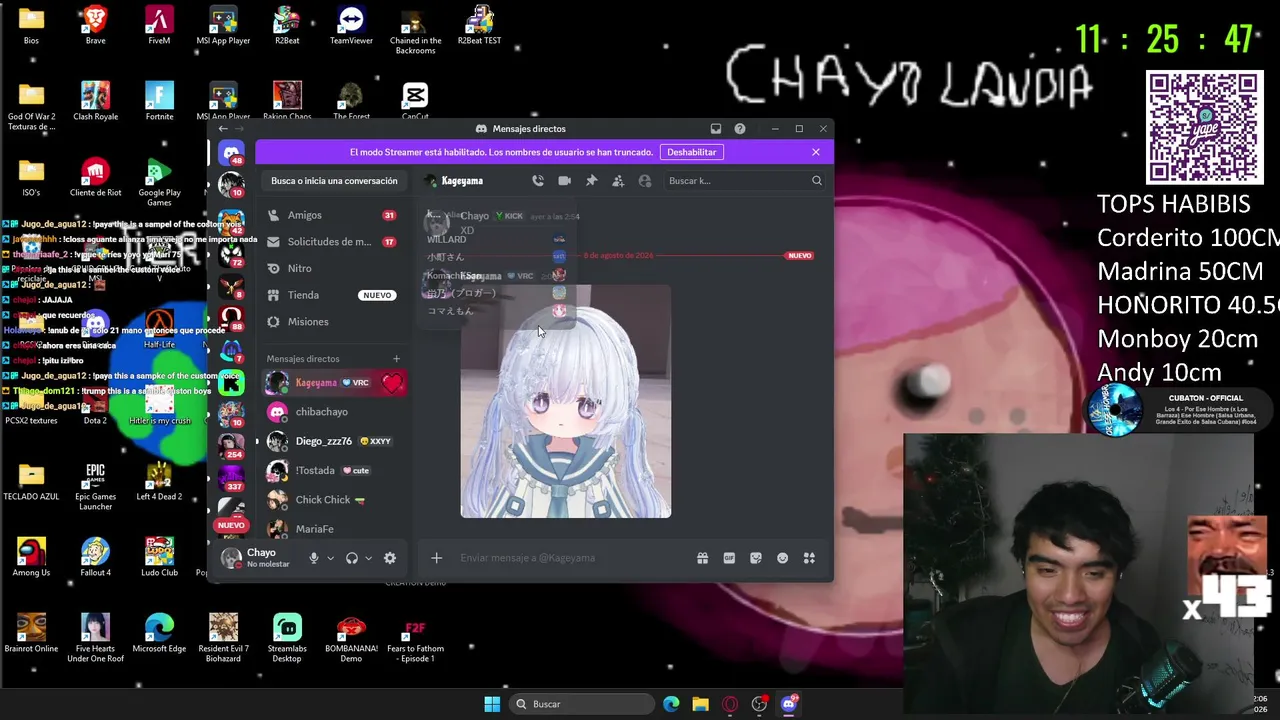Start a video call in Discord header
The image size is (1280, 720).
coord(565,181)
